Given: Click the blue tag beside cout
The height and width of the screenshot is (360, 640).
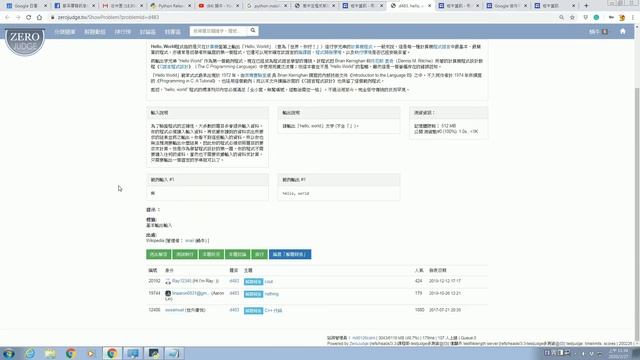Looking at the screenshot, I should [253, 282].
